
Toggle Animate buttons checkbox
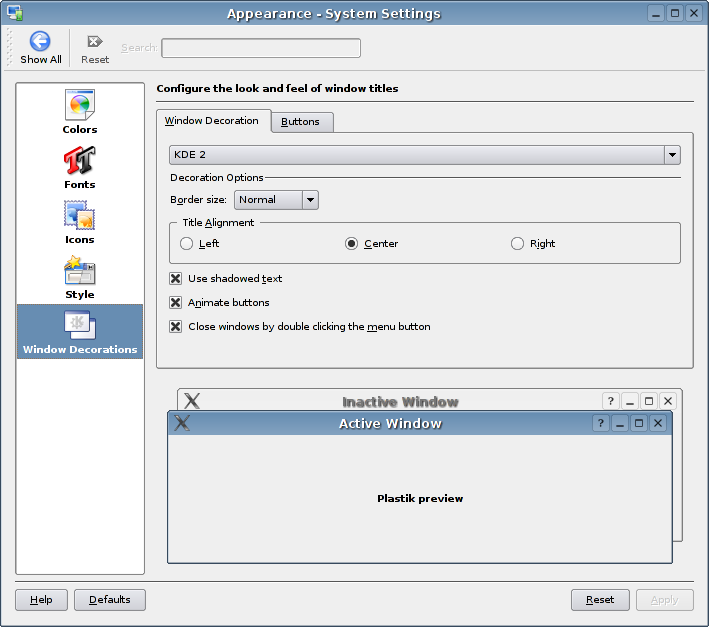(175, 302)
